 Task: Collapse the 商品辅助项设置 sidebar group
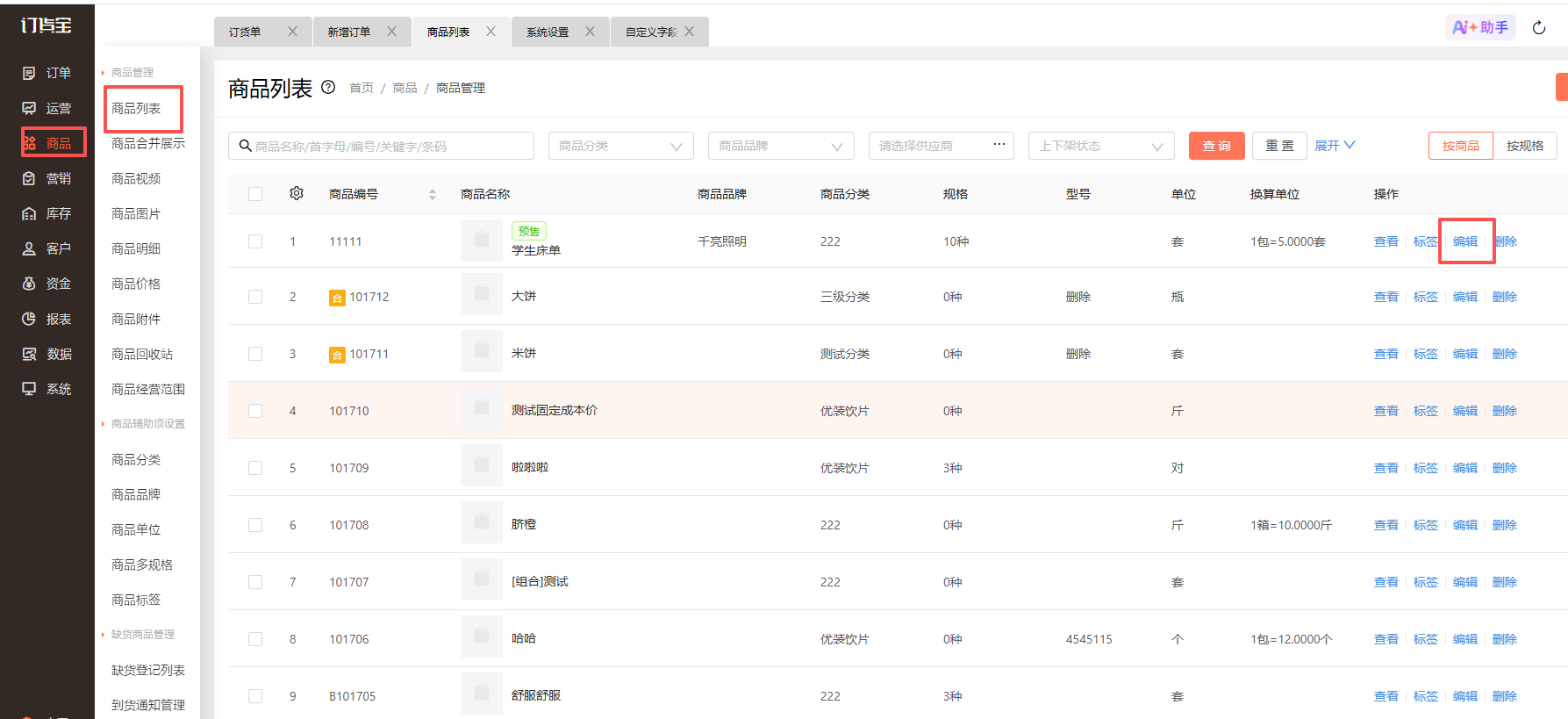point(144,424)
